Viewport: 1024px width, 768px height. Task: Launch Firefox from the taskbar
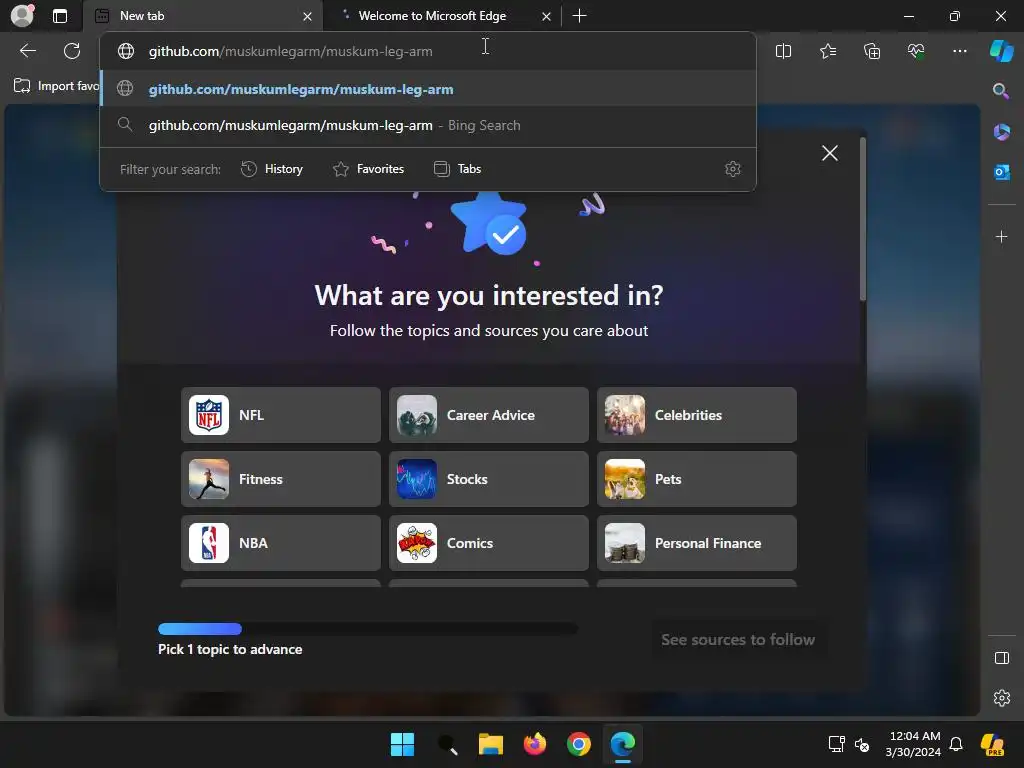[535, 744]
